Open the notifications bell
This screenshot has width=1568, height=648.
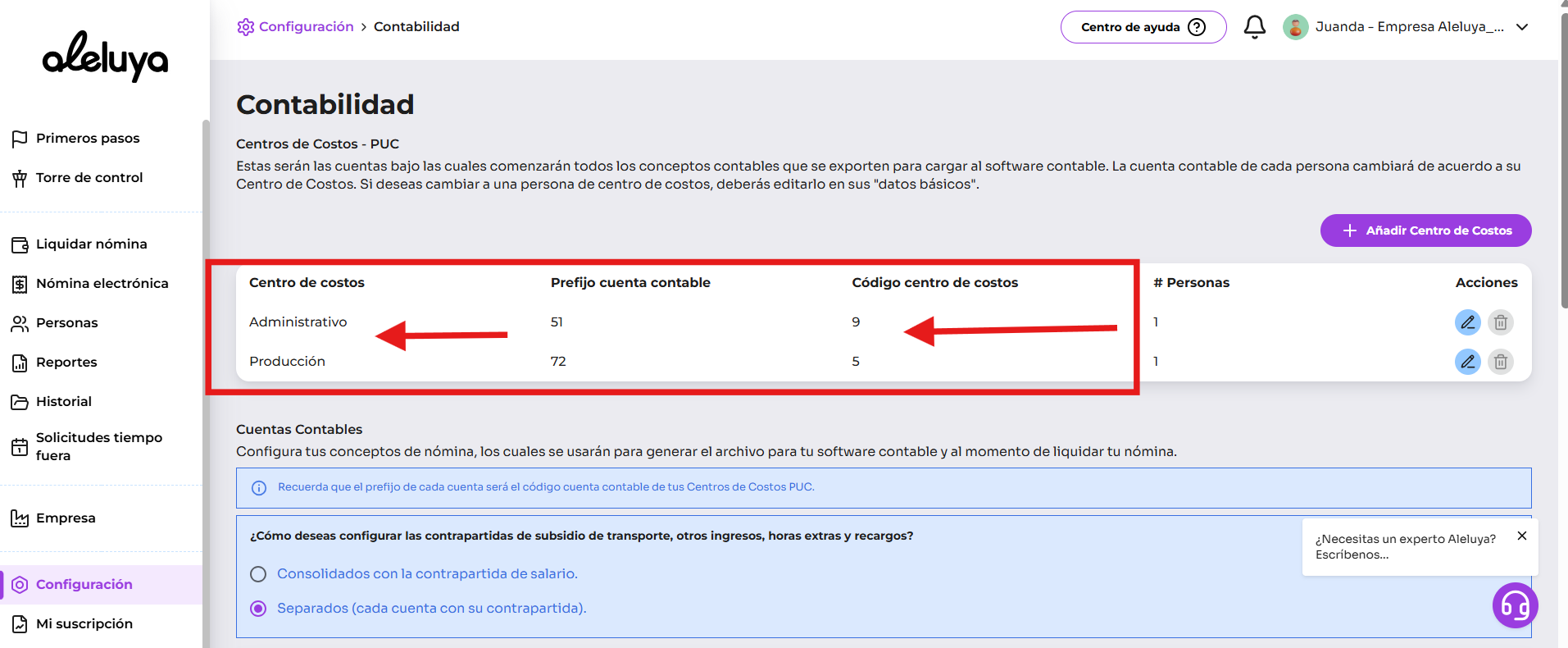pos(1254,27)
